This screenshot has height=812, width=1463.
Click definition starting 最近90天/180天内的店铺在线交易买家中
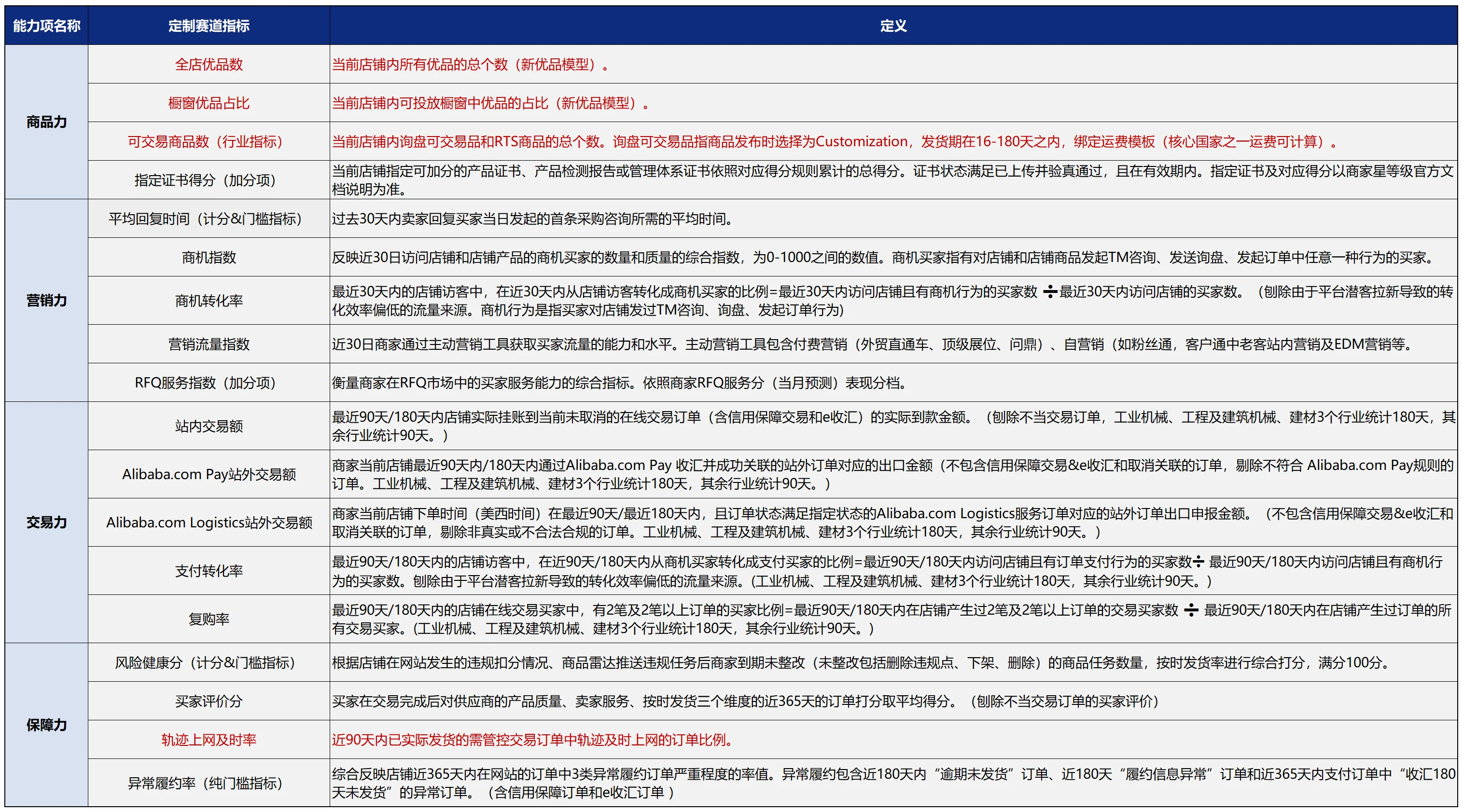893,619
